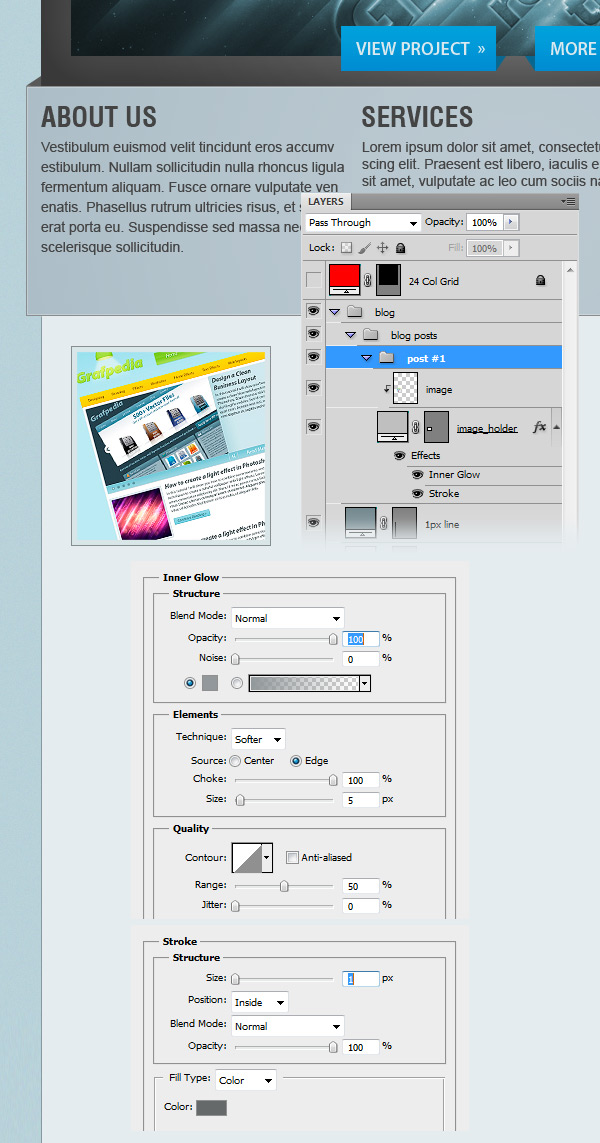Click Inner Glow Size input field

point(361,800)
